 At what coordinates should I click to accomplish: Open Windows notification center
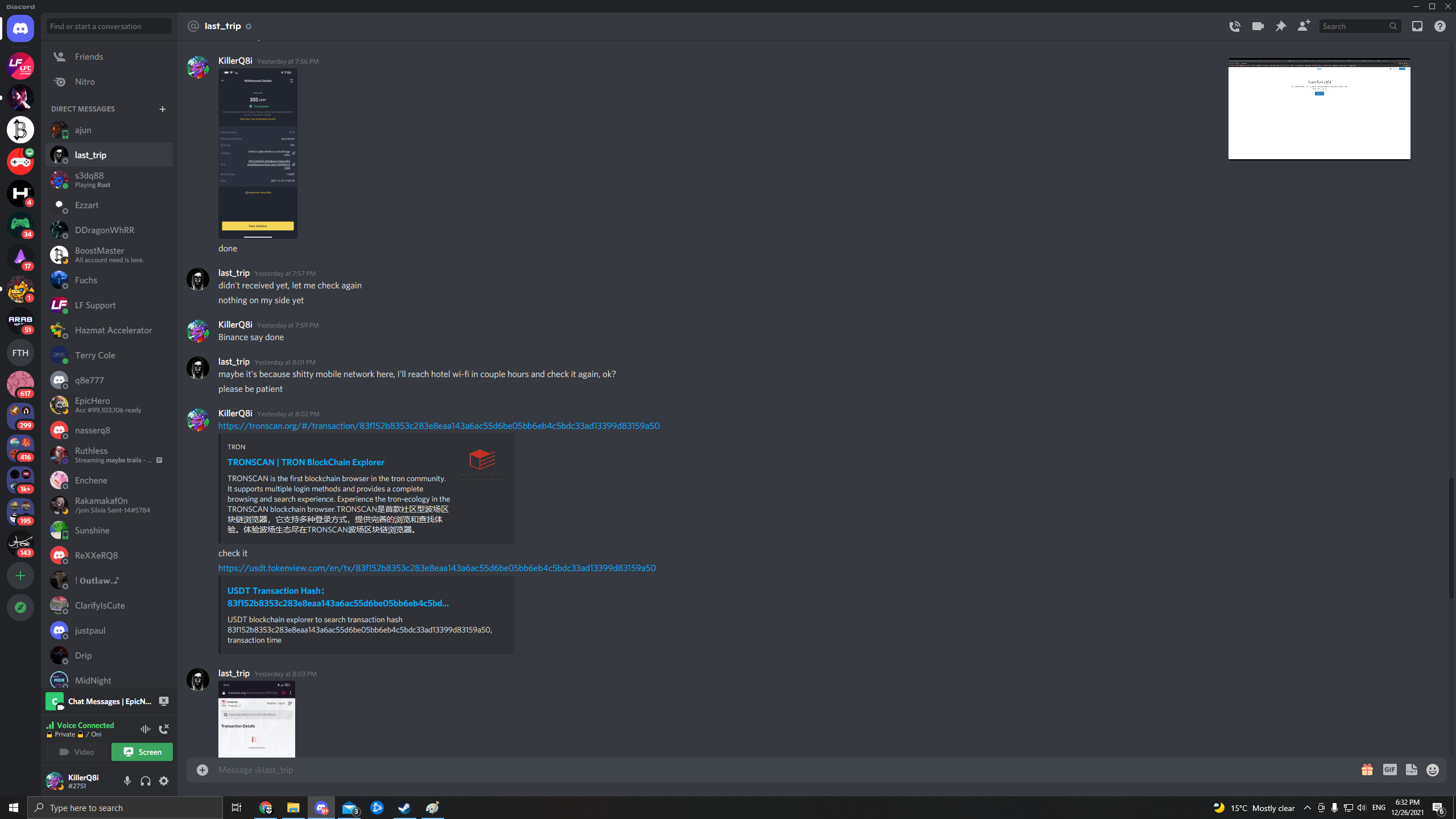click(x=1438, y=808)
